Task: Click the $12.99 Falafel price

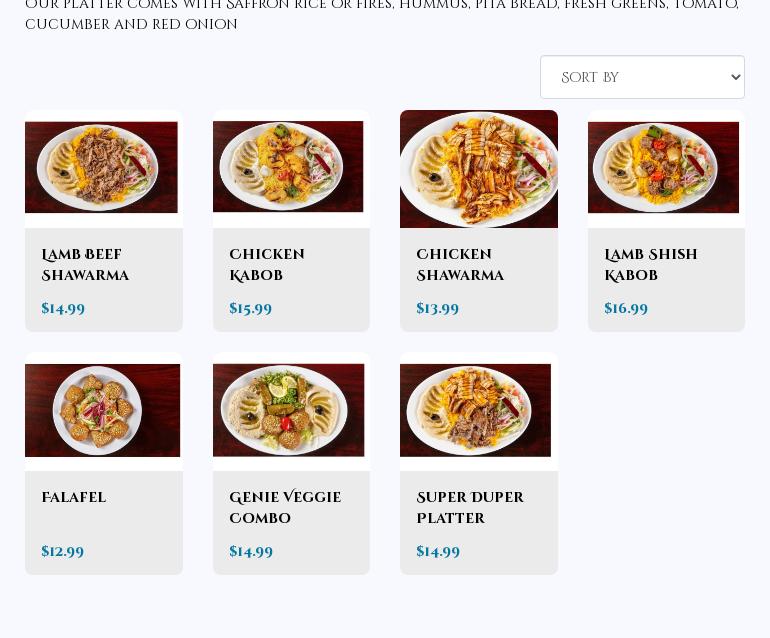Action: pos(63,551)
